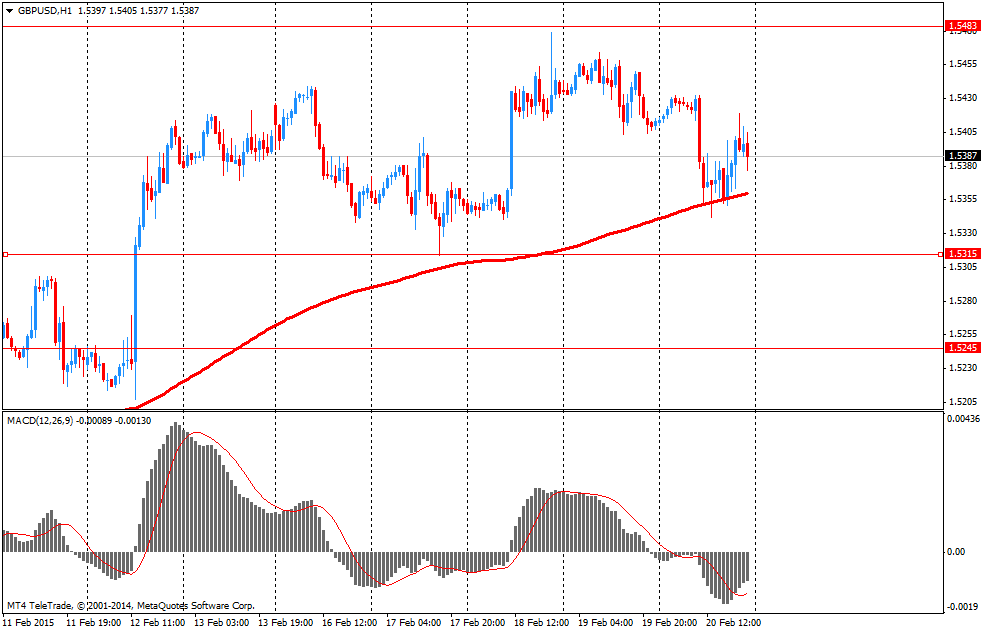Click the GBPUSD,H1 chart title text
This screenshot has height=631, width=983.
(45, 11)
